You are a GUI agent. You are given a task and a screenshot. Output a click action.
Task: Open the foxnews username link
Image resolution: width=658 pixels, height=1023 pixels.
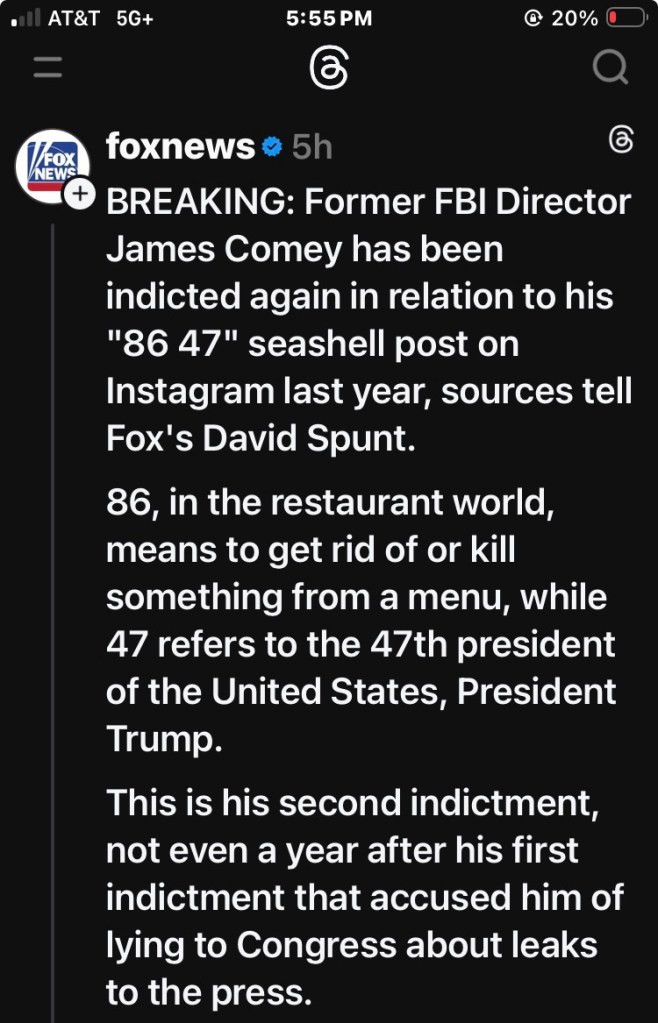[x=180, y=147]
